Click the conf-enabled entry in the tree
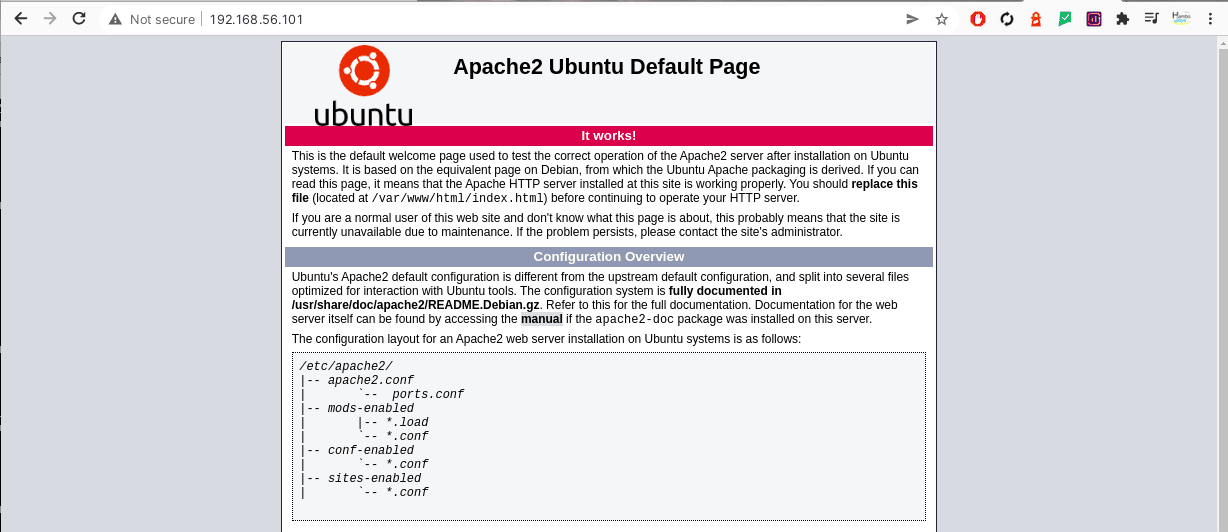 pos(371,450)
